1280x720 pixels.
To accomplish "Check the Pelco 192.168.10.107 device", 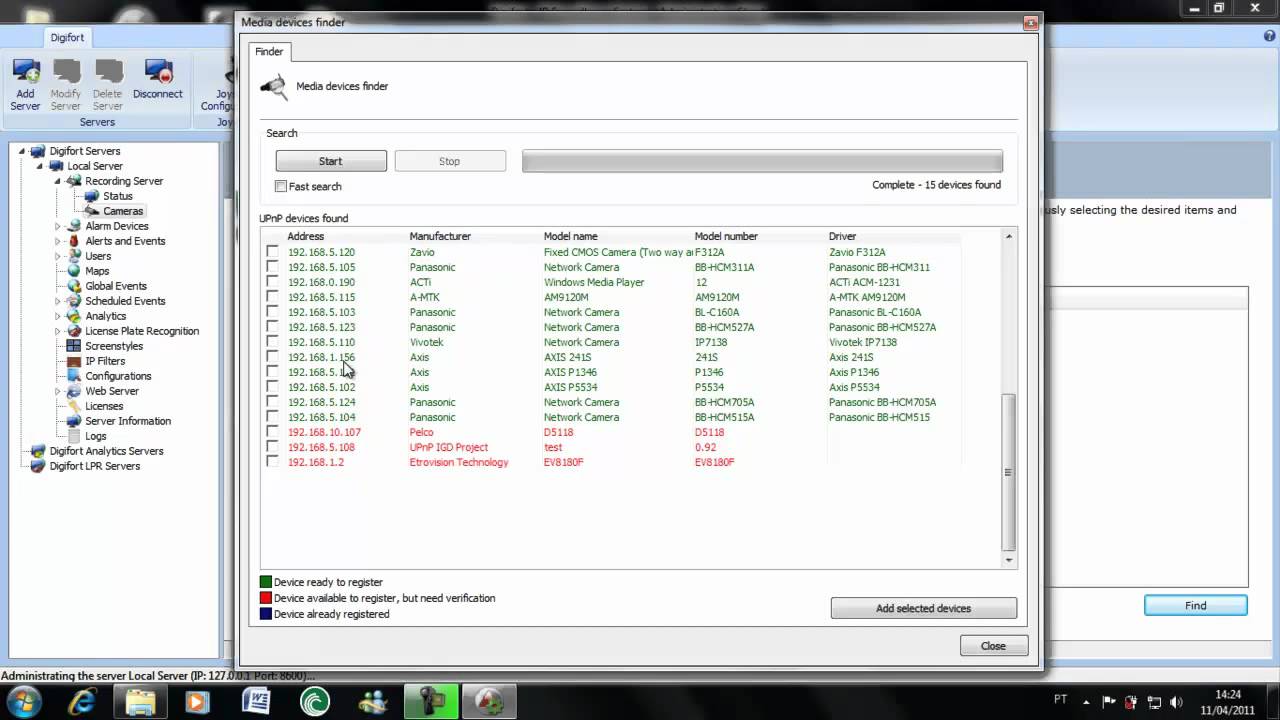I will tap(272, 432).
